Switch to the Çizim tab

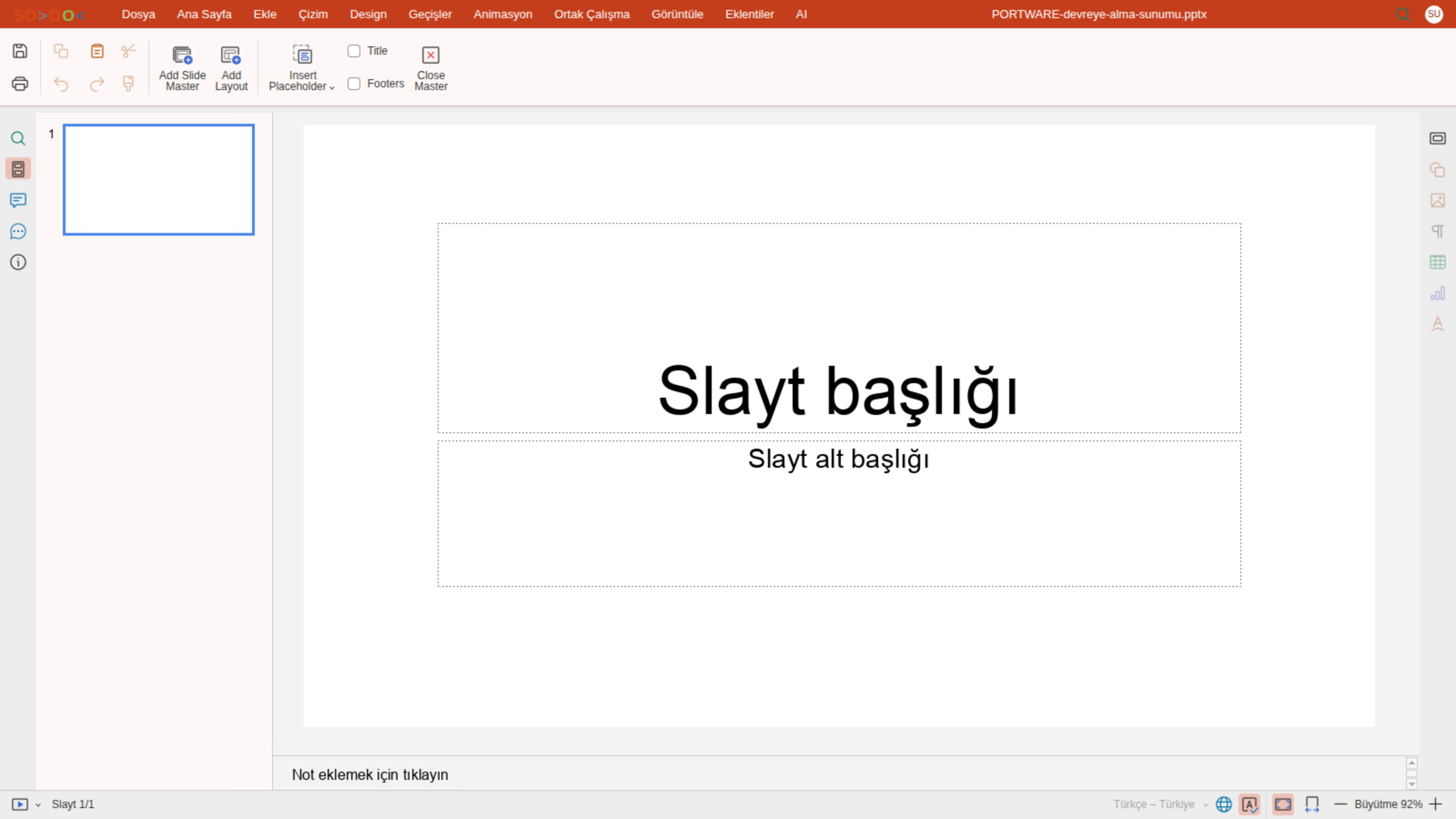click(x=313, y=14)
